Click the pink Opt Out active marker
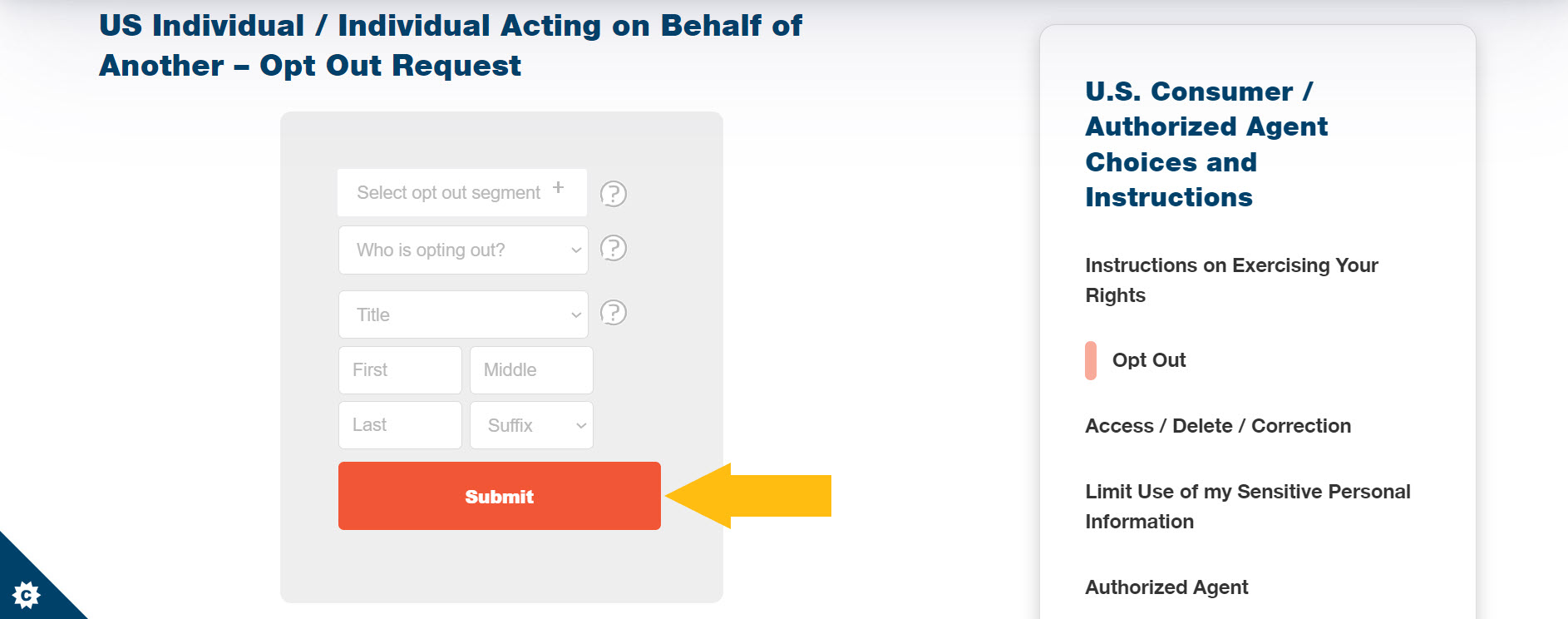This screenshot has width=1568, height=619. point(1091,360)
